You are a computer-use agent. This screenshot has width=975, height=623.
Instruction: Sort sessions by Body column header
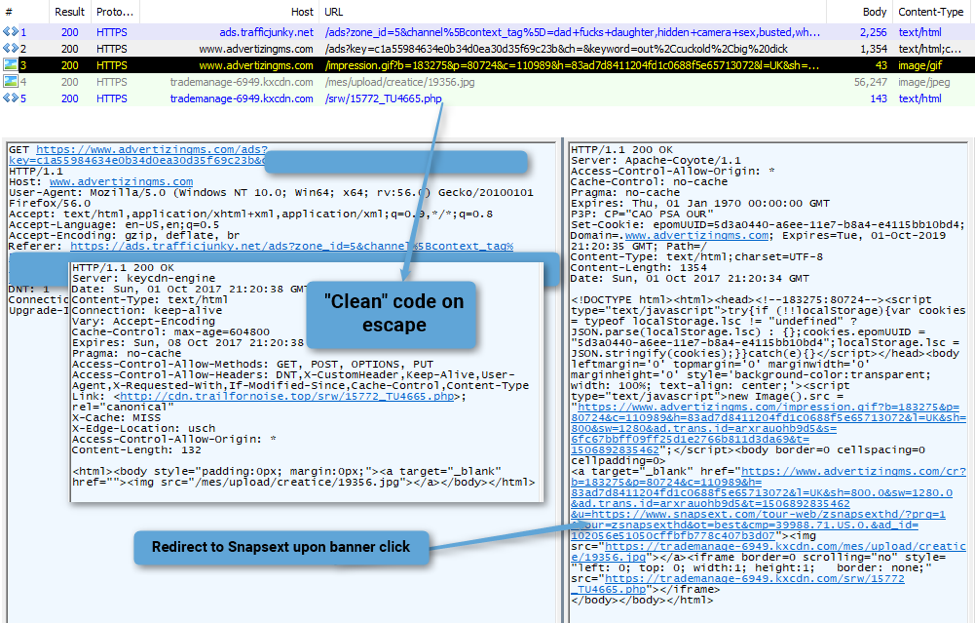tap(874, 12)
